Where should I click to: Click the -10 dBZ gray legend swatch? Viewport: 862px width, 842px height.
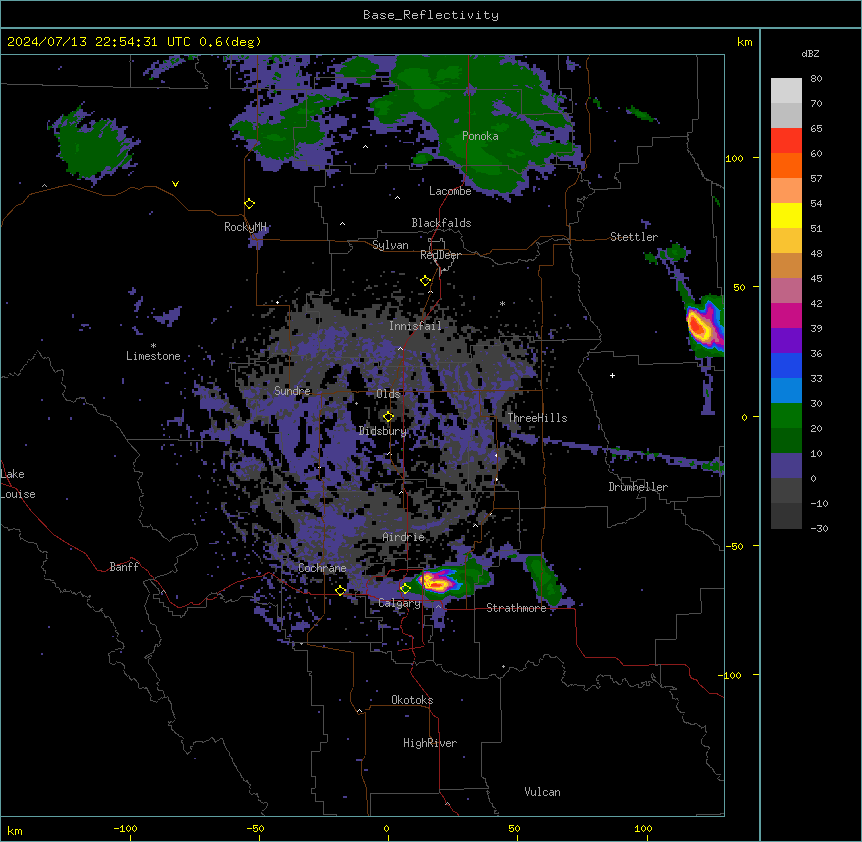tap(786, 491)
